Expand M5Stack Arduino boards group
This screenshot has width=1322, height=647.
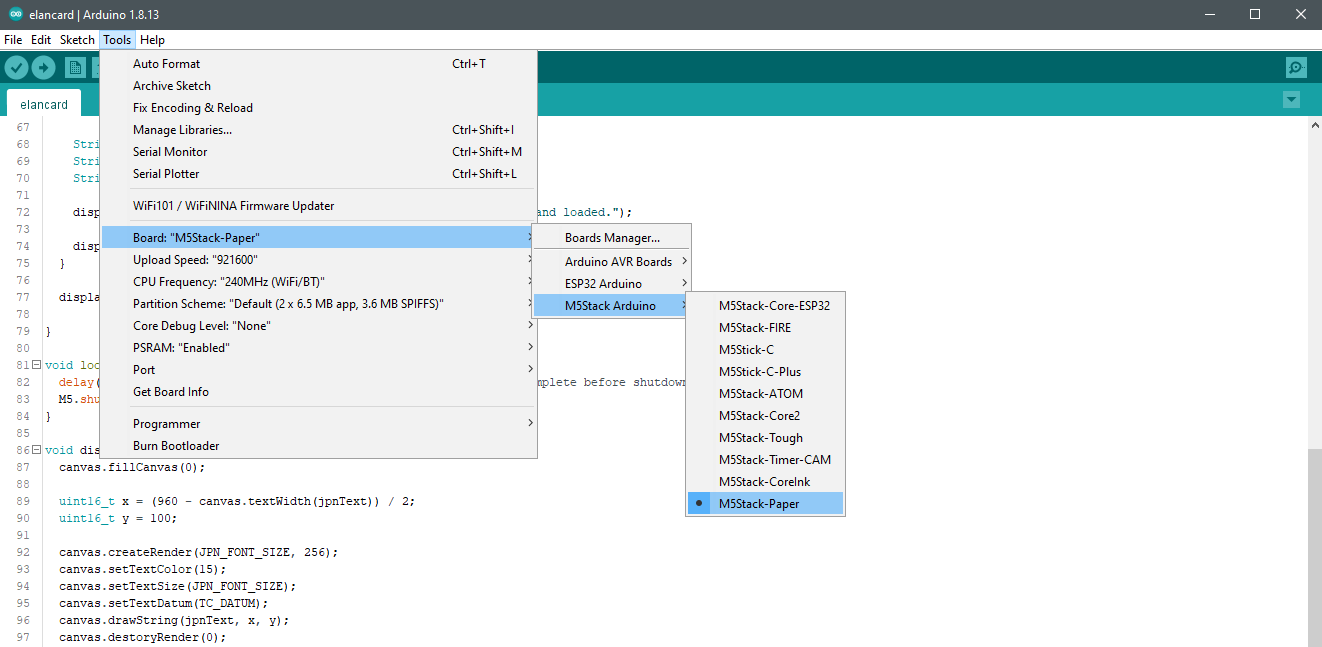point(612,306)
